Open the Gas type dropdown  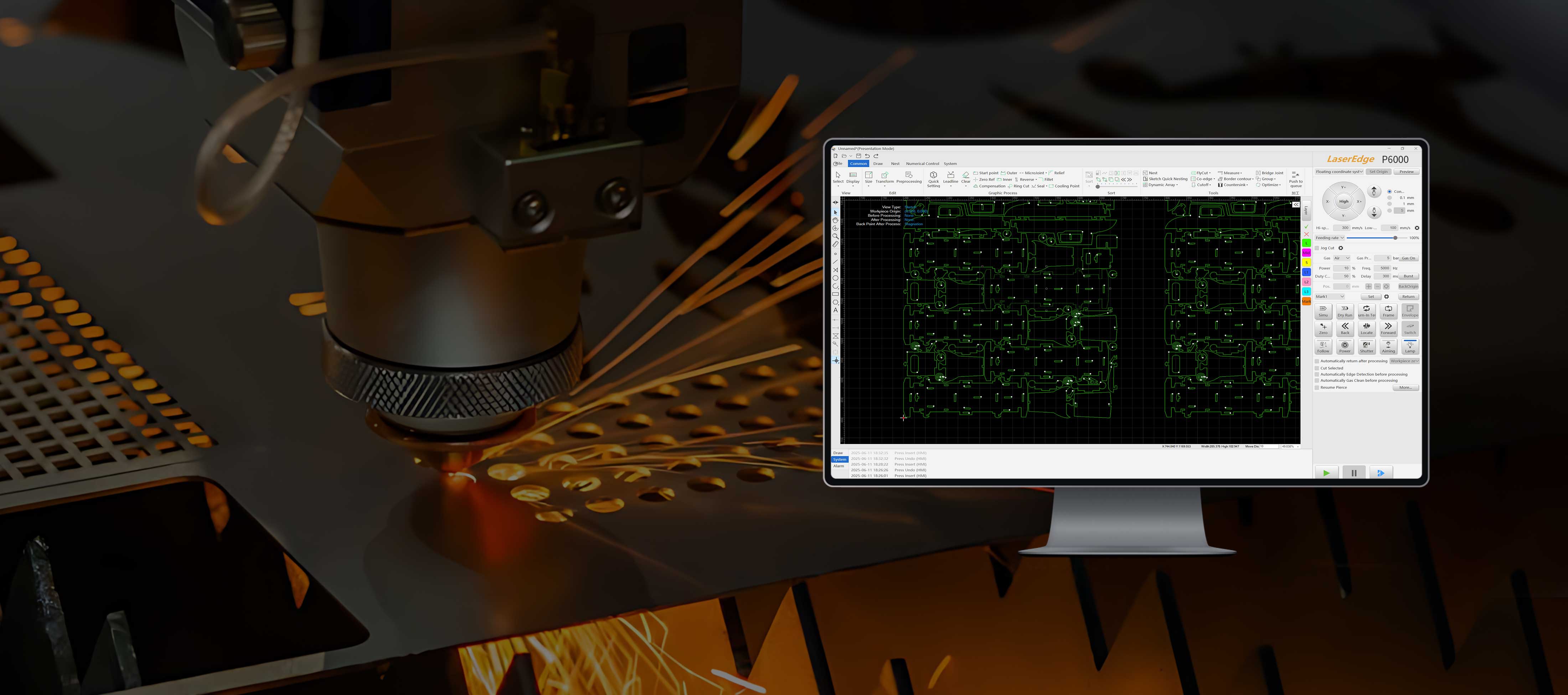click(1342, 258)
